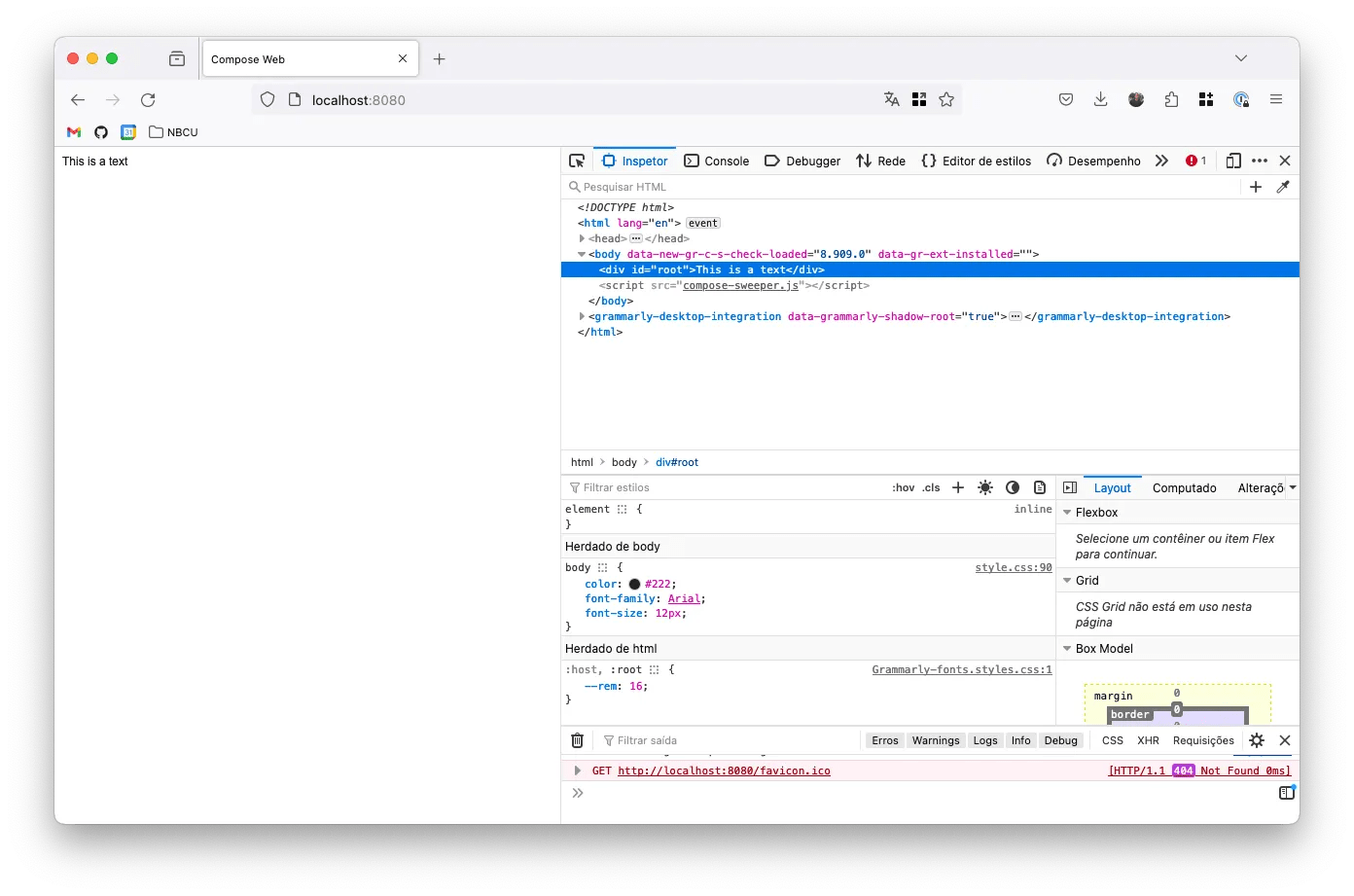Toggle dark color scheme simulation
This screenshot has width=1354, height=896.
[1013, 487]
